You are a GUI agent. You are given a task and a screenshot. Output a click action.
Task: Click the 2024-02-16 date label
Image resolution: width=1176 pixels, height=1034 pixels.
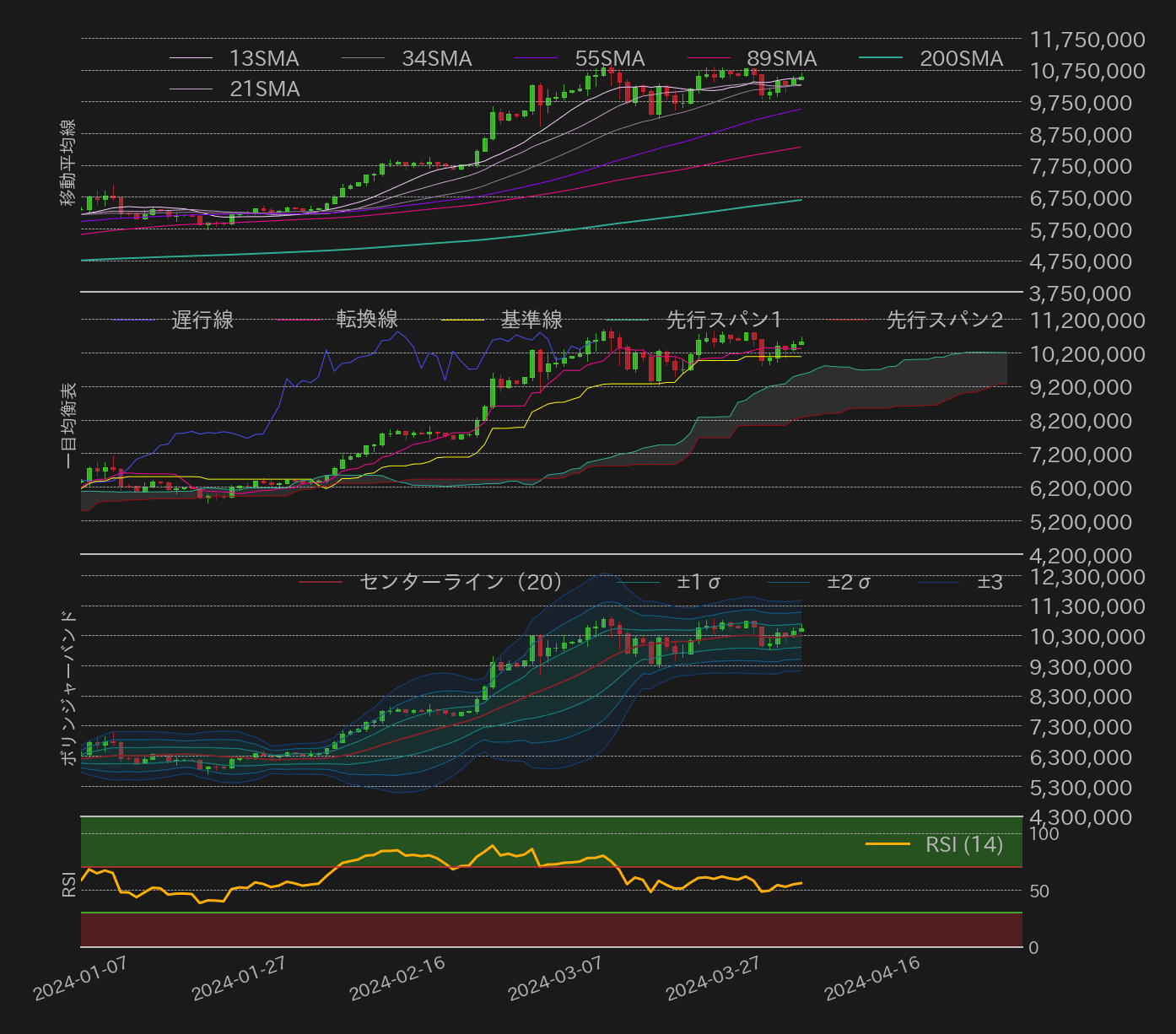pos(398,979)
